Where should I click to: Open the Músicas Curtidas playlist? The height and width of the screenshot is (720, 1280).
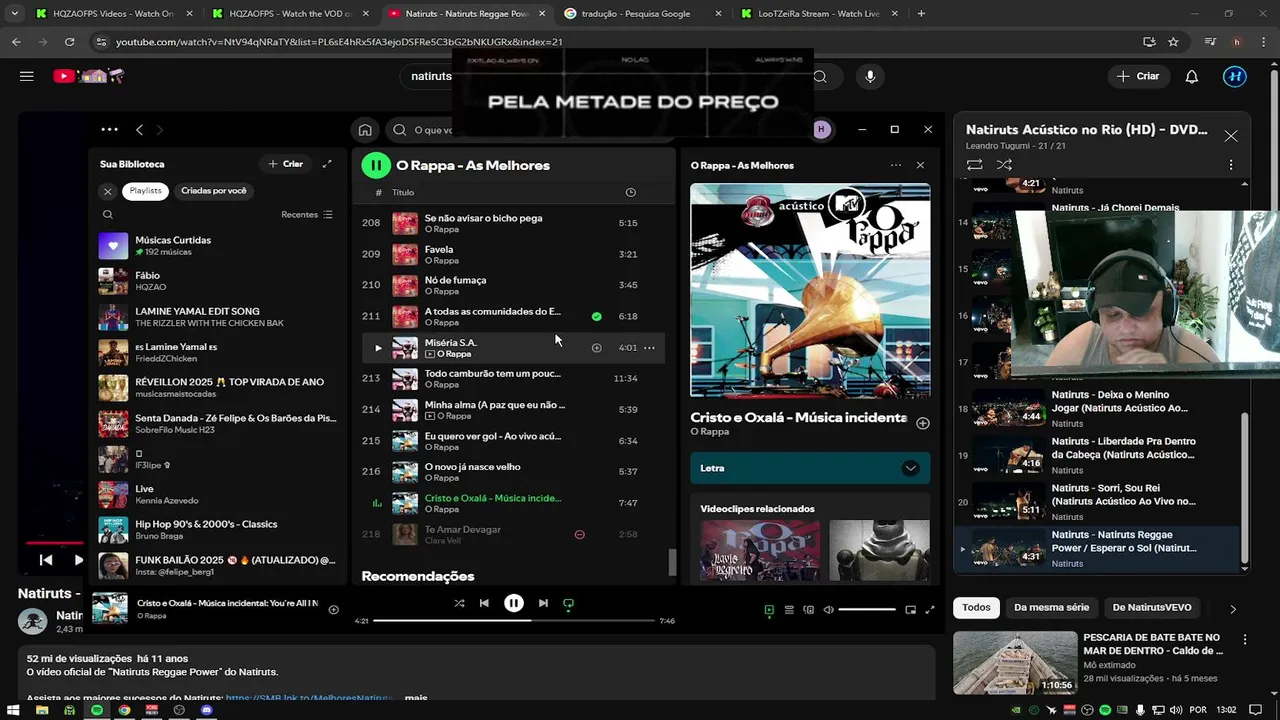click(216, 246)
